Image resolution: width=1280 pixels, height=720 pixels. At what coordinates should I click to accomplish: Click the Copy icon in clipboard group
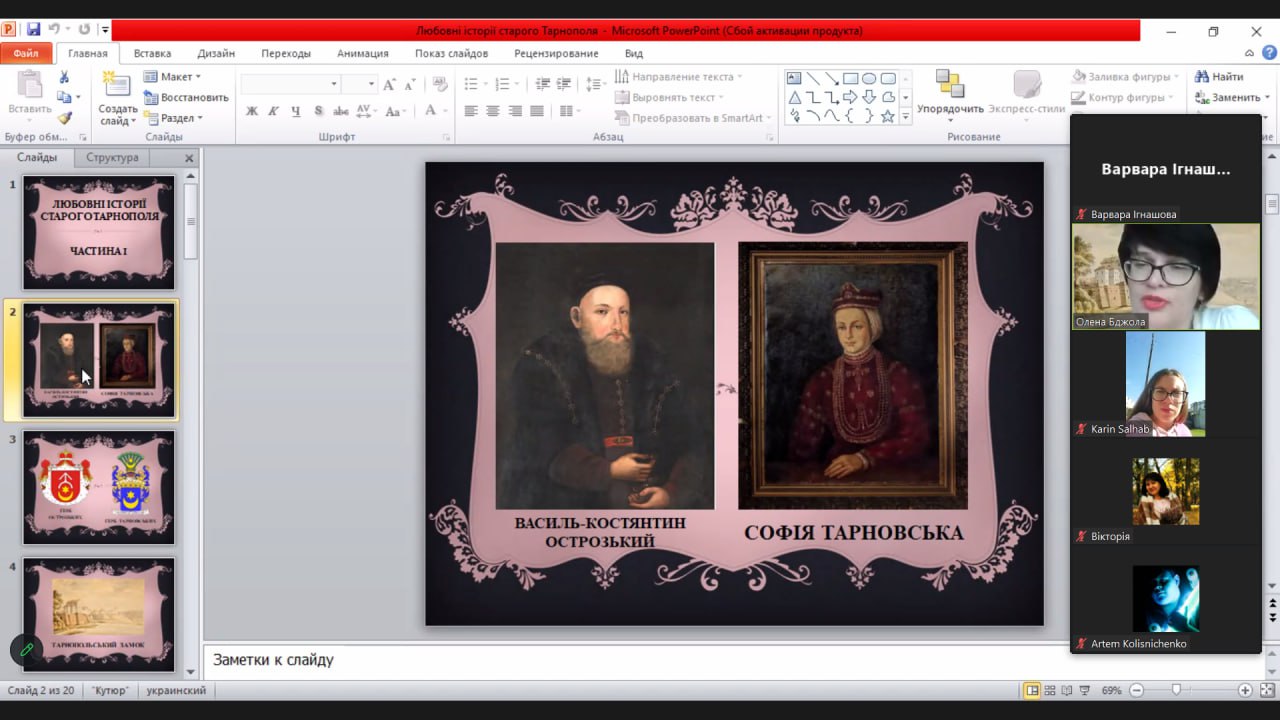(65, 97)
